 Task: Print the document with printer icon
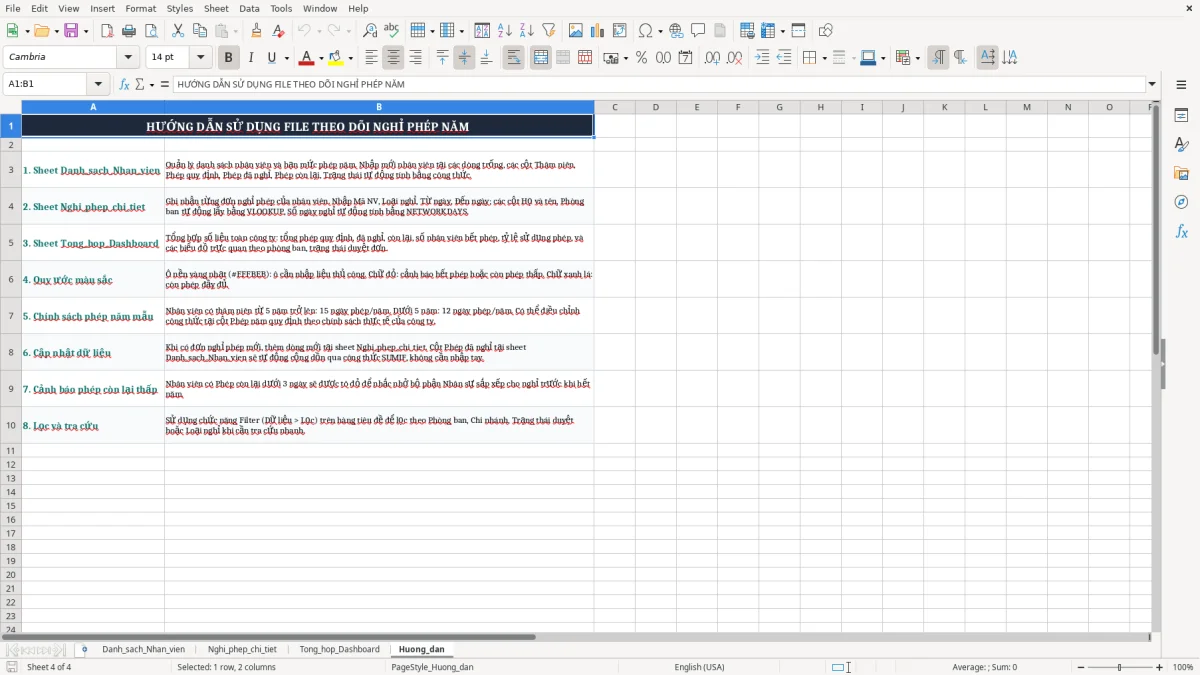pos(129,31)
